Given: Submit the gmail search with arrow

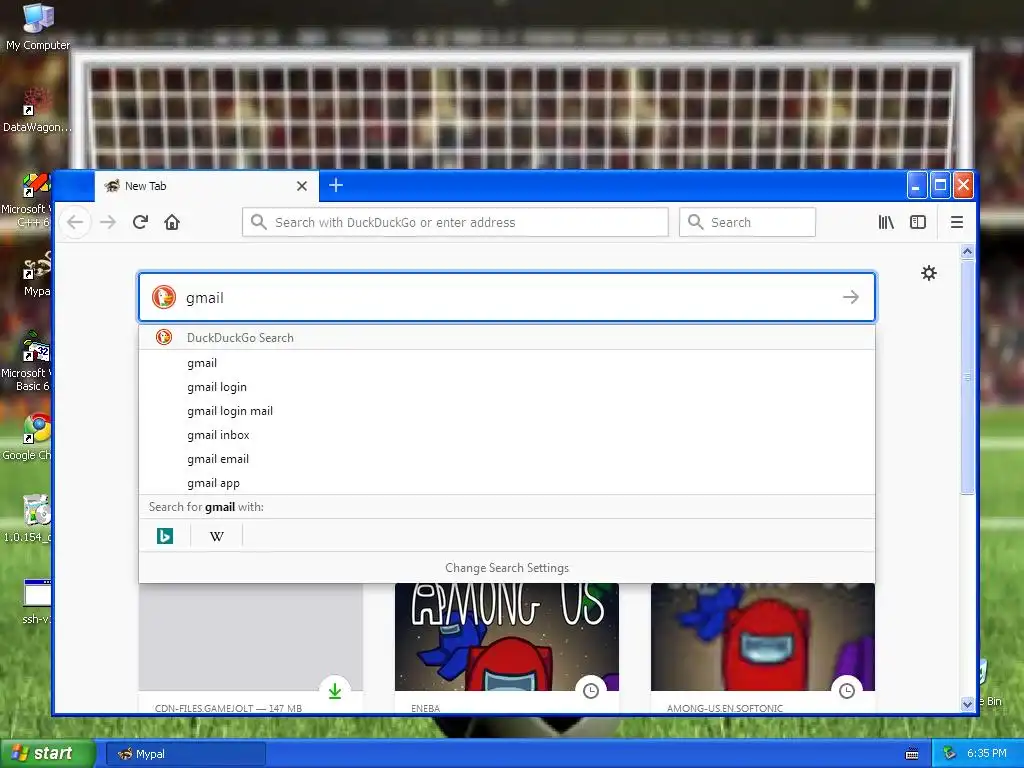Looking at the screenshot, I should 850,297.
